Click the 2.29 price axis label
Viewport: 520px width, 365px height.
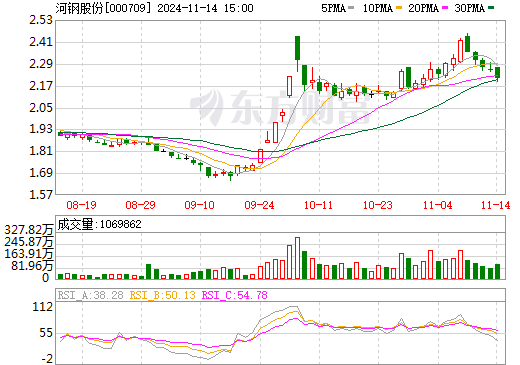tap(41, 64)
